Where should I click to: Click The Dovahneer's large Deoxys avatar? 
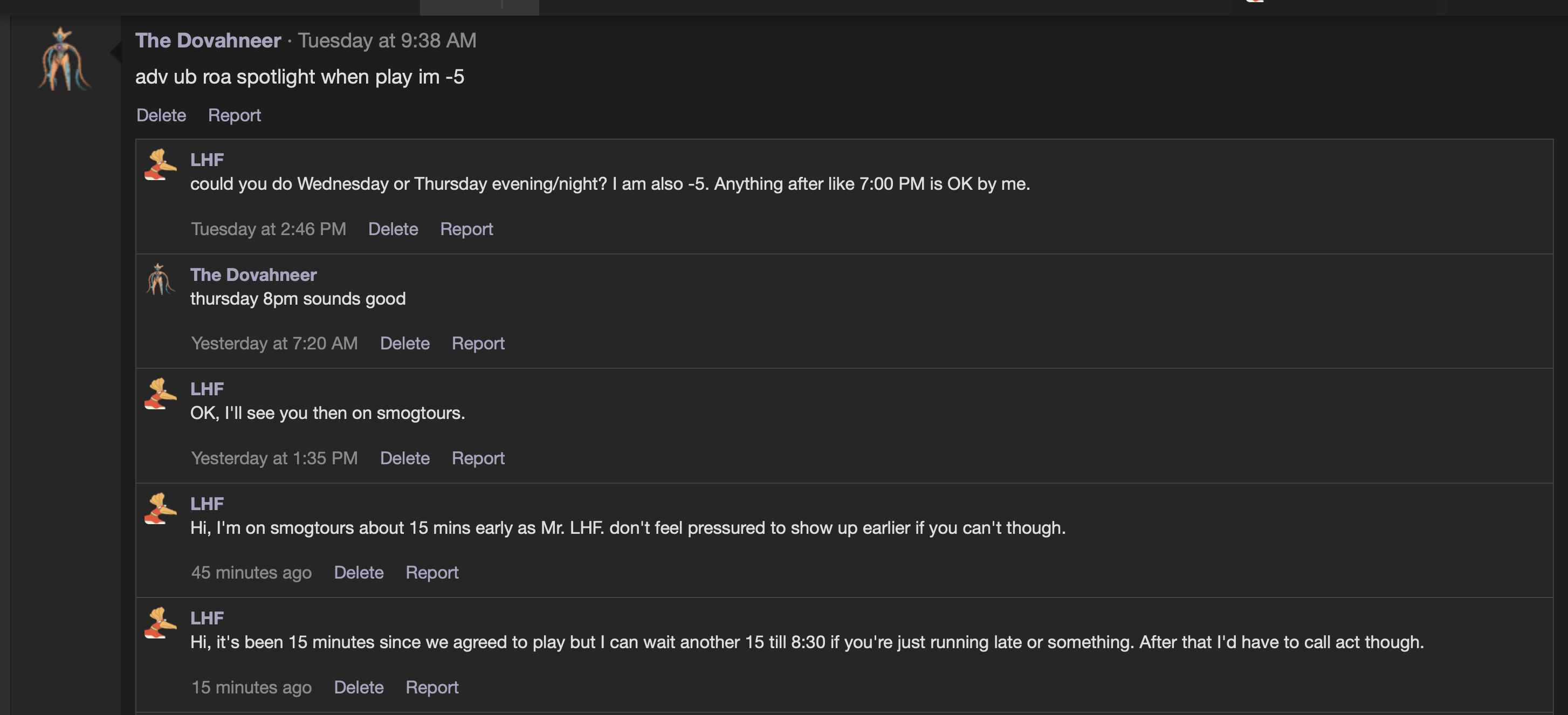pos(63,60)
